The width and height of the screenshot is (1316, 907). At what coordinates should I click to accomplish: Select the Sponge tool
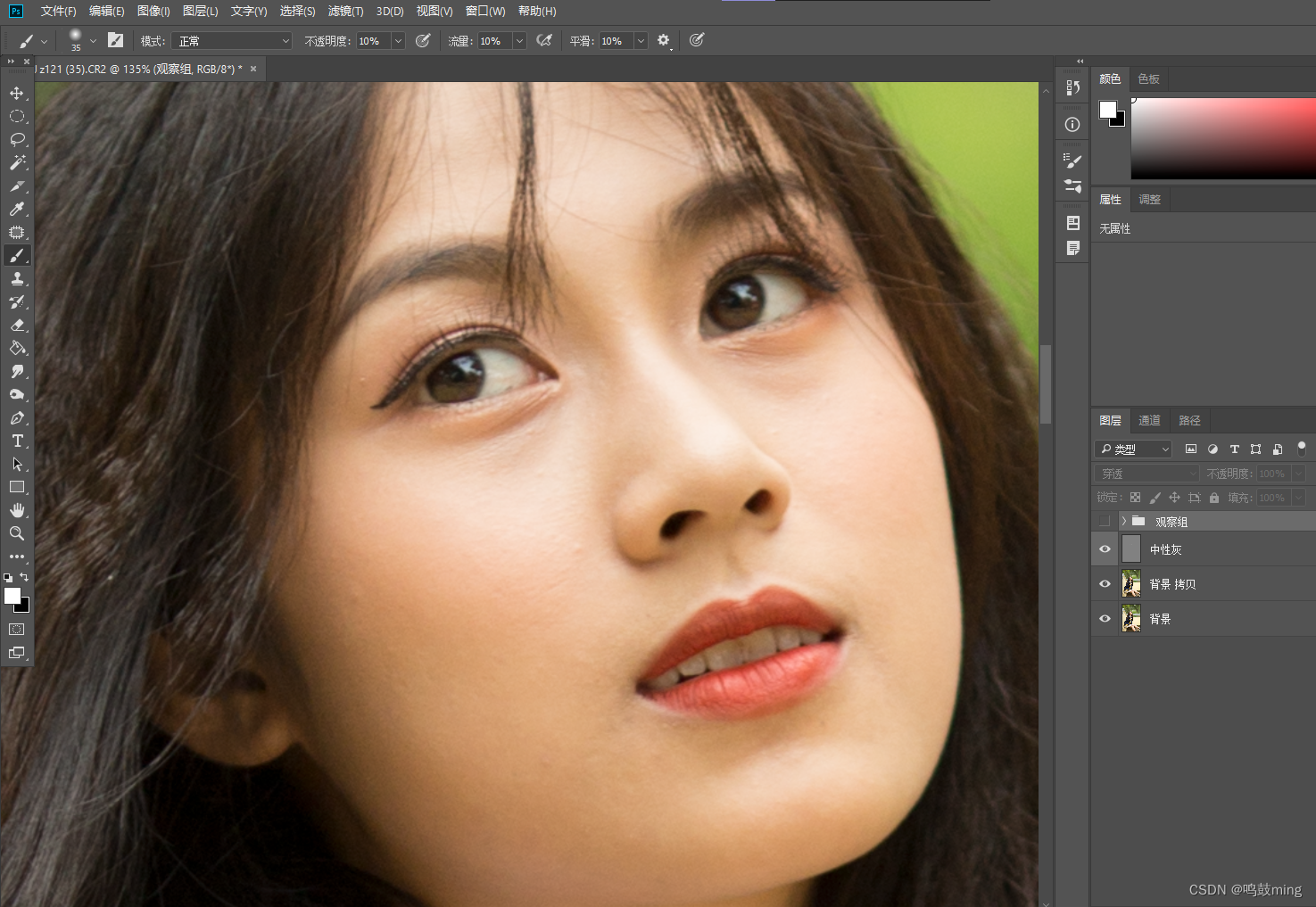coord(17,395)
